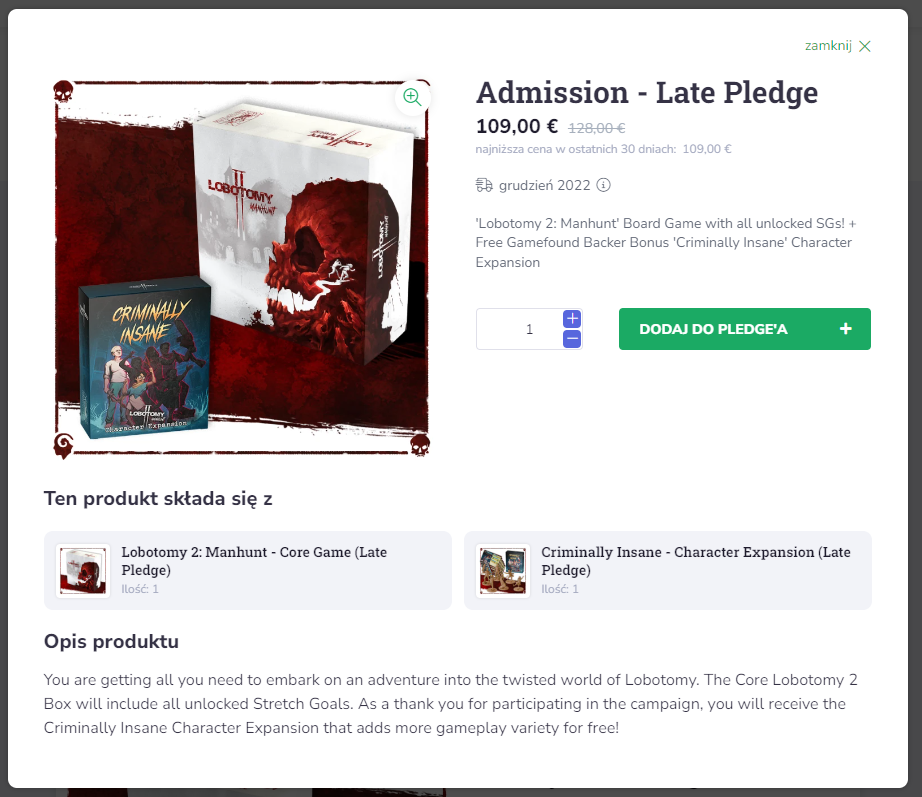The image size is (922, 797).
Task: Open the Criminally Insane expansion thumbnail
Action: tap(503, 571)
